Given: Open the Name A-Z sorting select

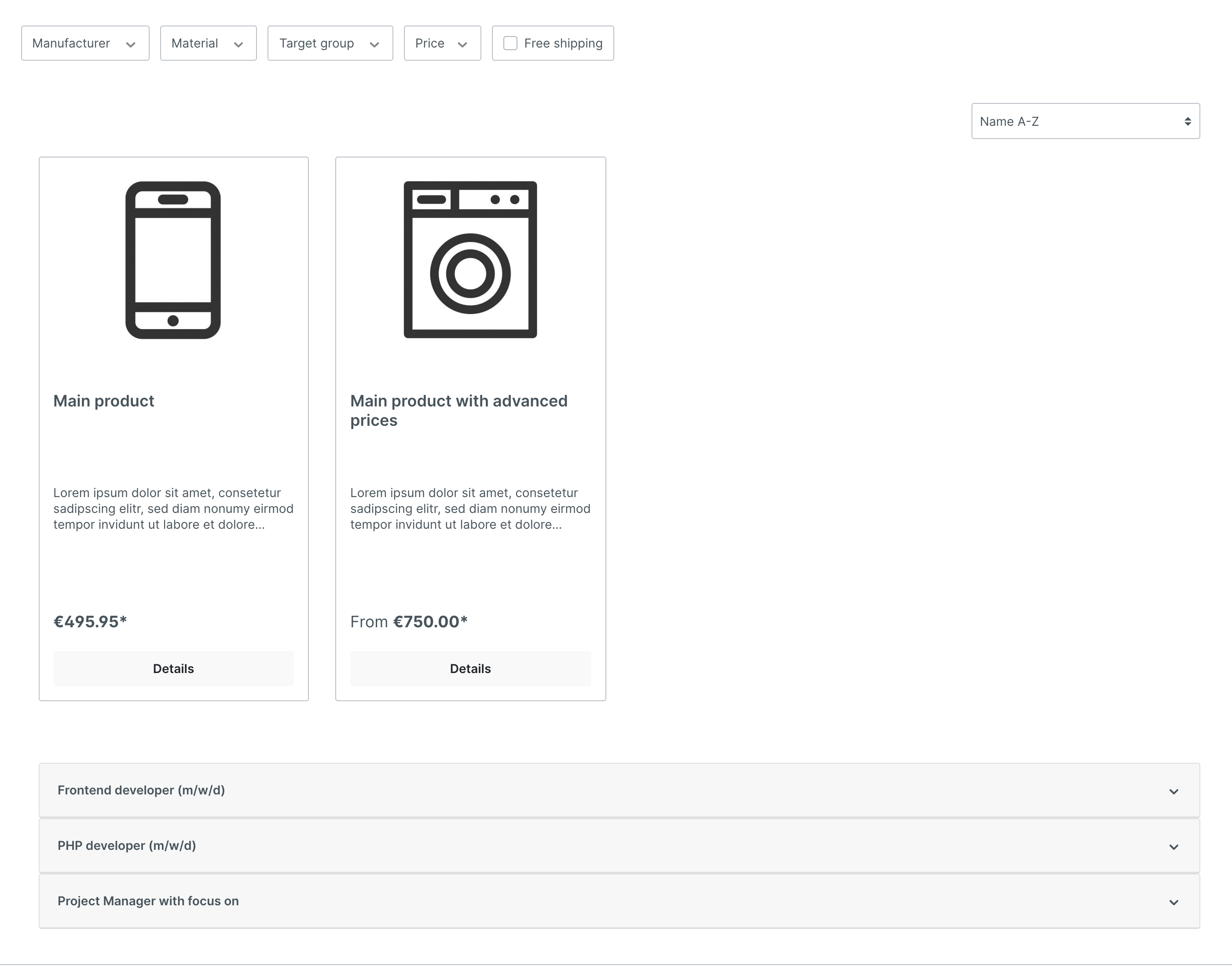Looking at the screenshot, I should 1085,121.
